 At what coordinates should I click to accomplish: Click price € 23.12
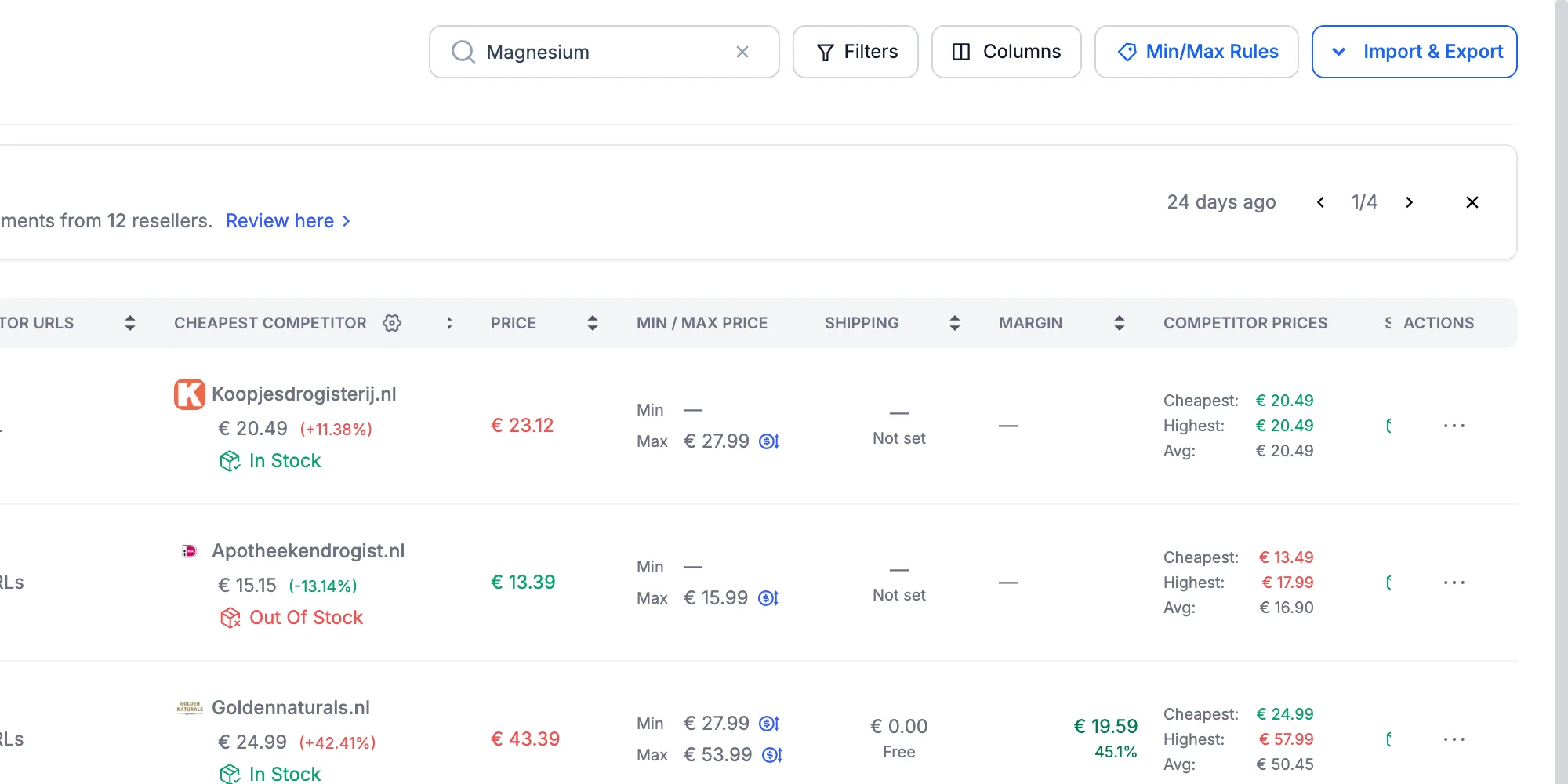pyautogui.click(x=522, y=426)
